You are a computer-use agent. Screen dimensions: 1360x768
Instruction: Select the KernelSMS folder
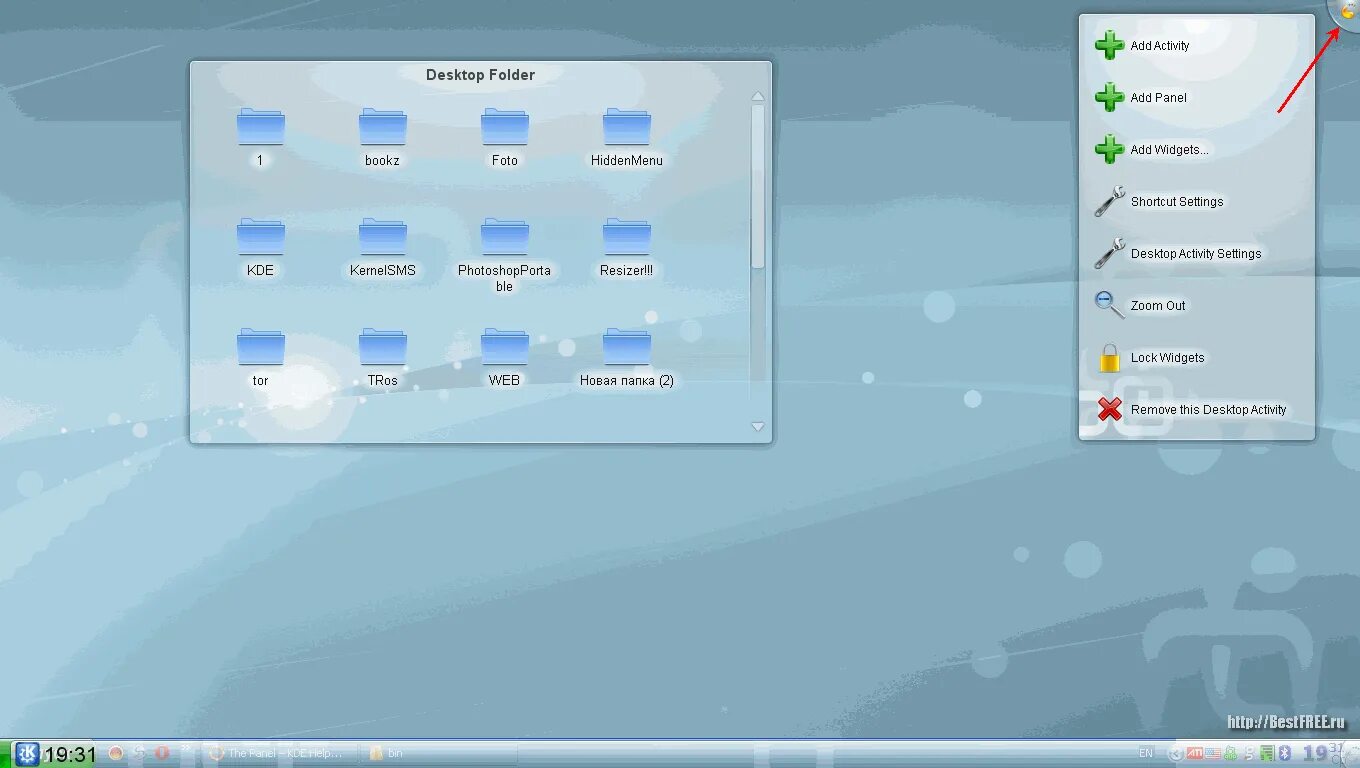coord(382,247)
